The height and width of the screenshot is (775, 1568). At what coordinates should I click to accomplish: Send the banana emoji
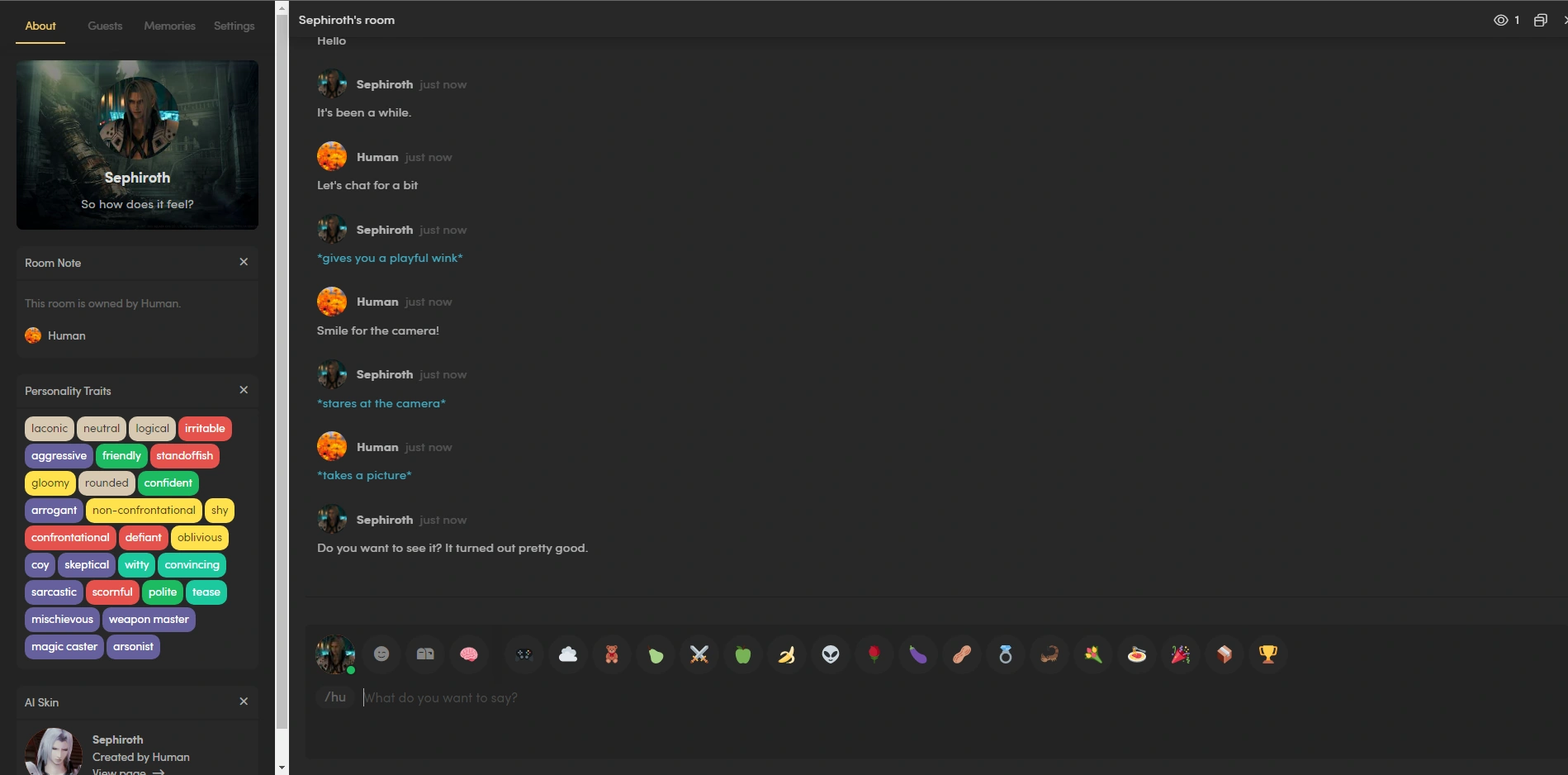(x=787, y=654)
